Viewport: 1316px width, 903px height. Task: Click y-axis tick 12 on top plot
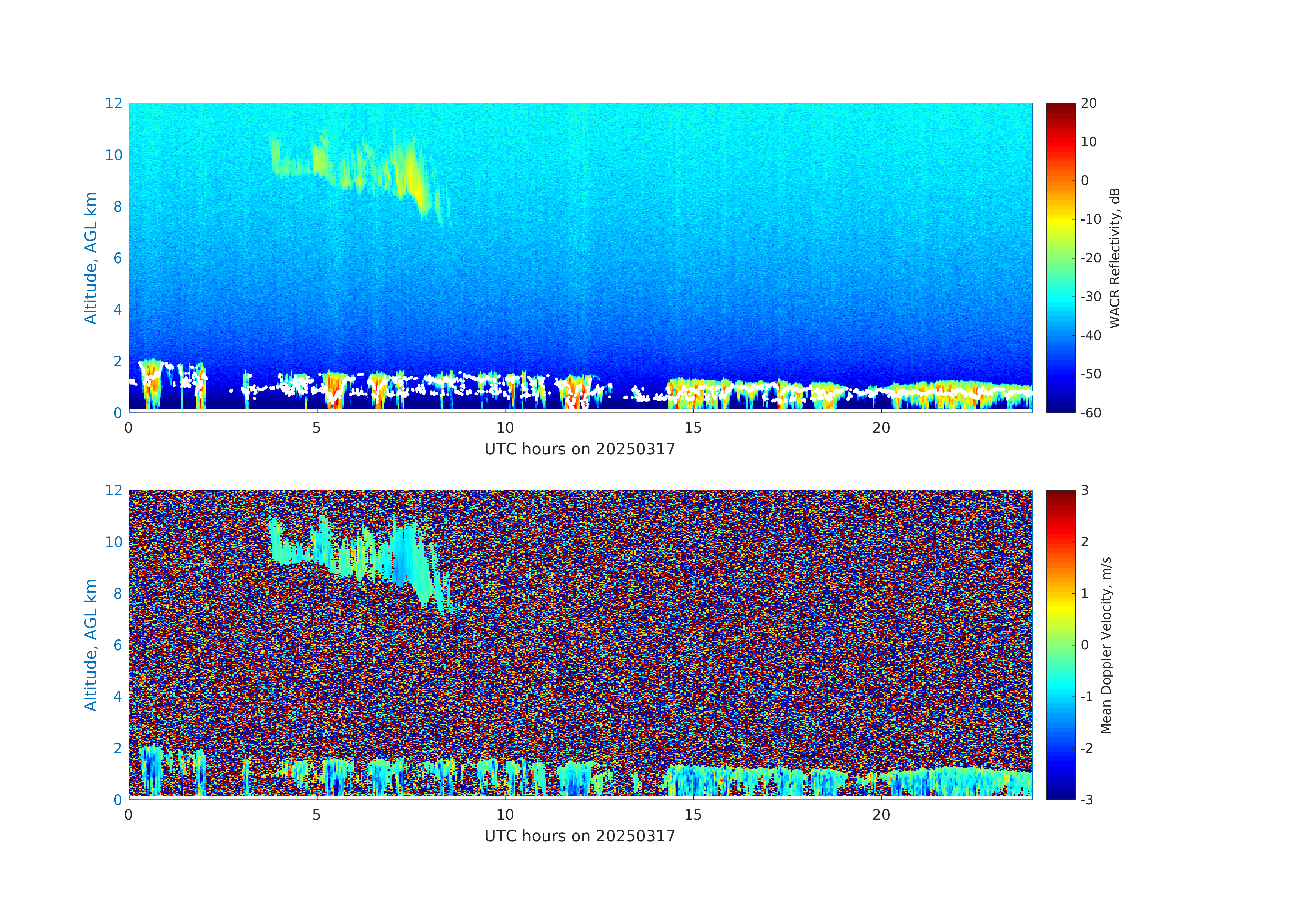[x=113, y=103]
